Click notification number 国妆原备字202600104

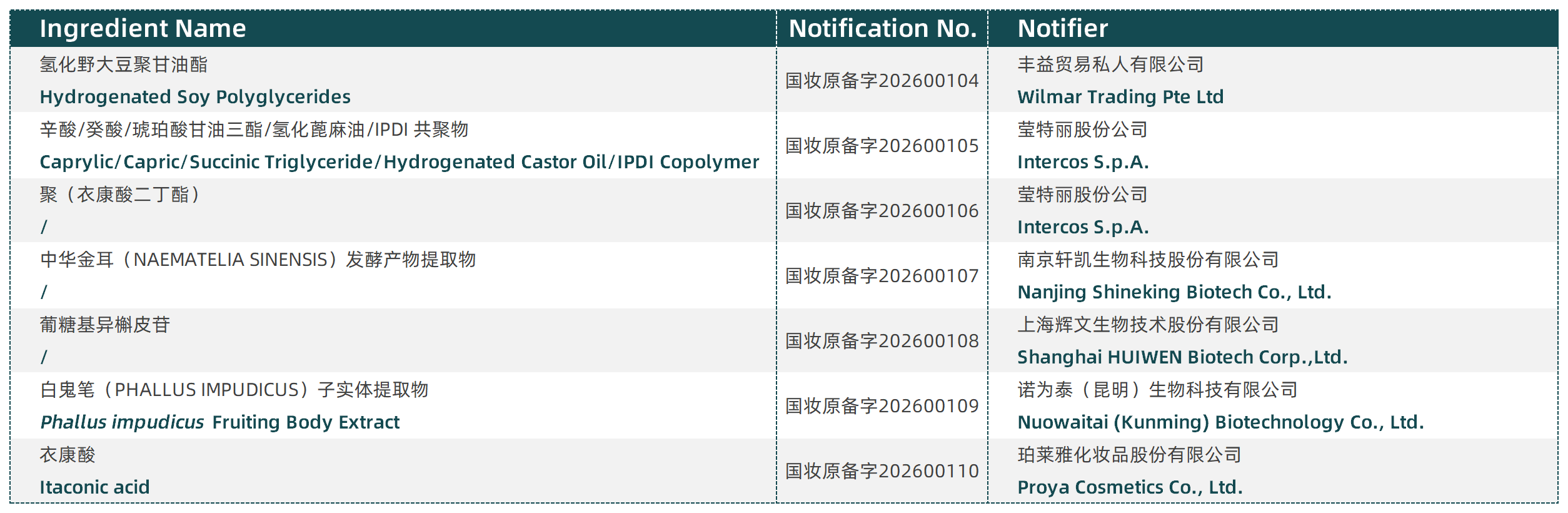click(882, 81)
